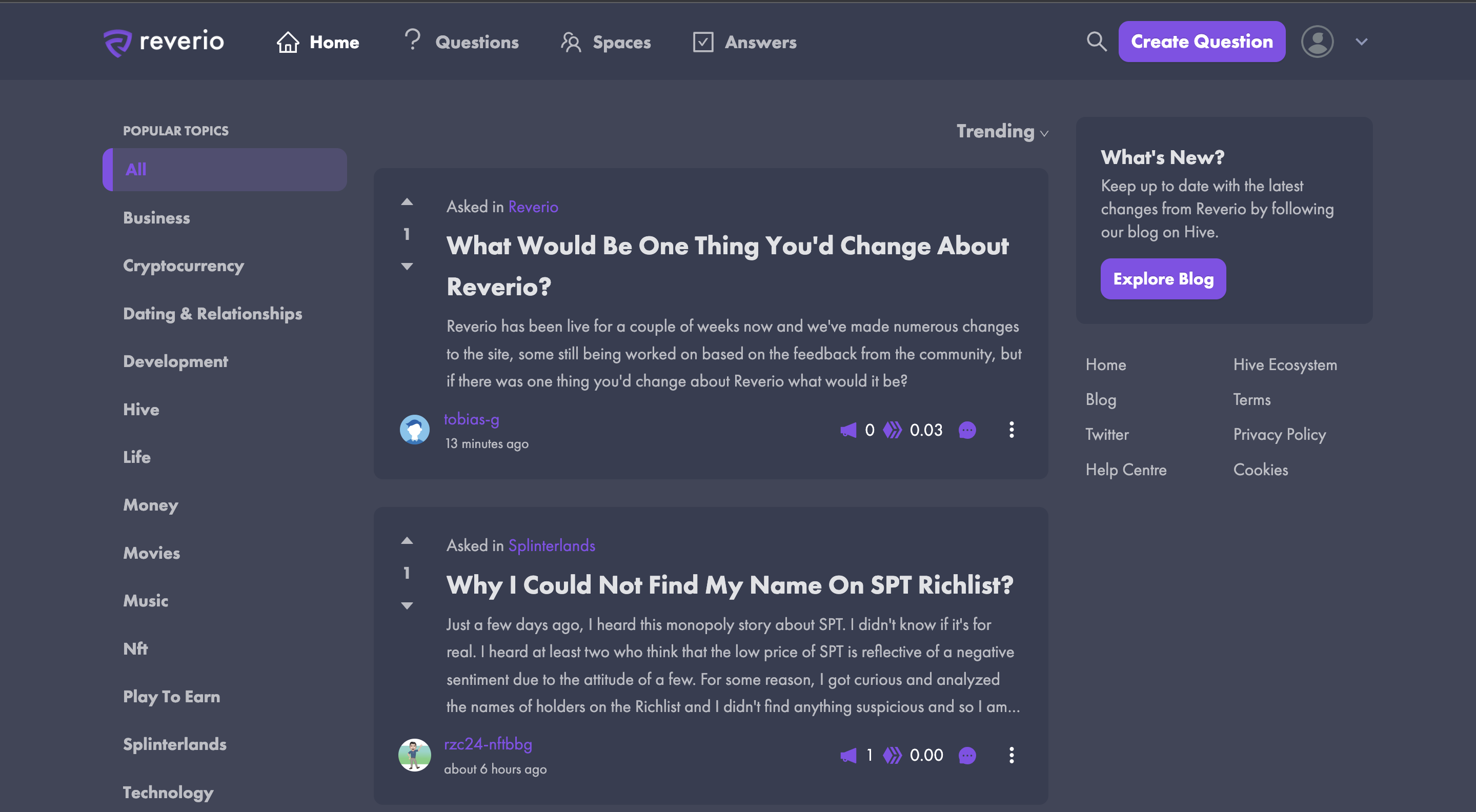
Task: Select the Play To Earn topic
Action: click(171, 696)
